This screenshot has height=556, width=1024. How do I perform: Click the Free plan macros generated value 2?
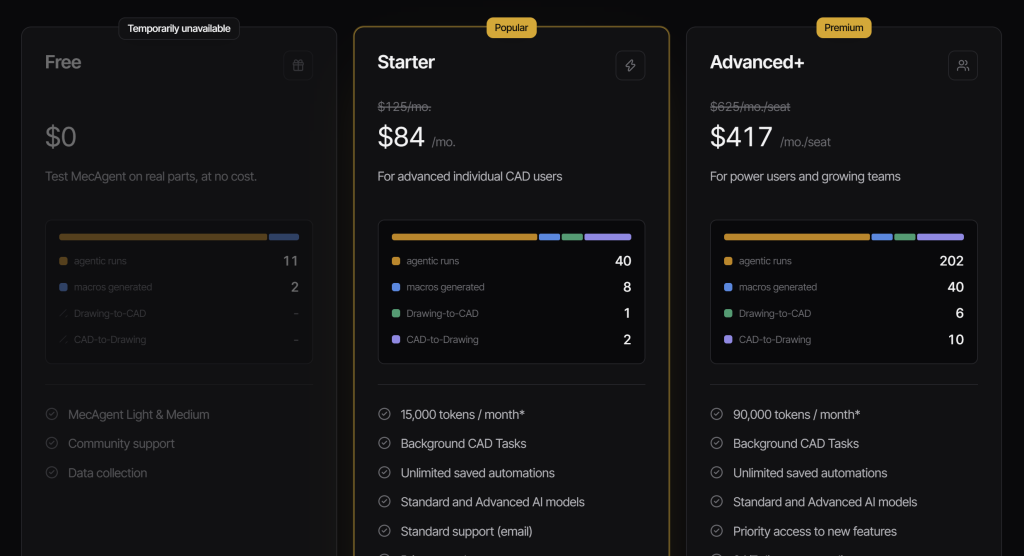coord(295,287)
